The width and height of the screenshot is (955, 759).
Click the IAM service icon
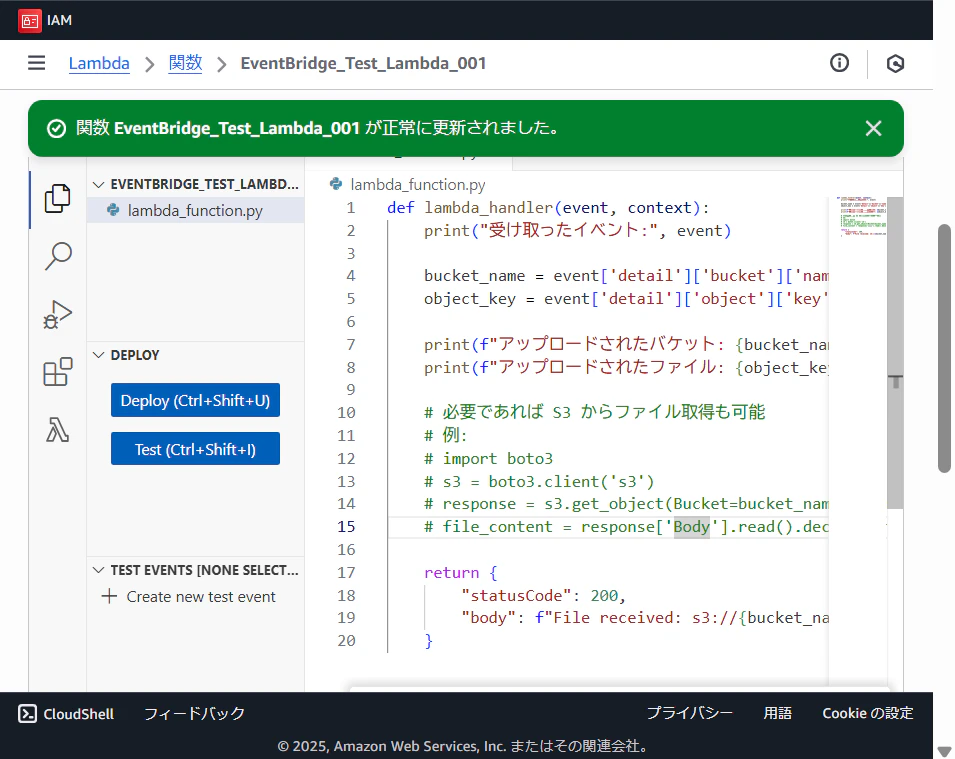(29, 20)
